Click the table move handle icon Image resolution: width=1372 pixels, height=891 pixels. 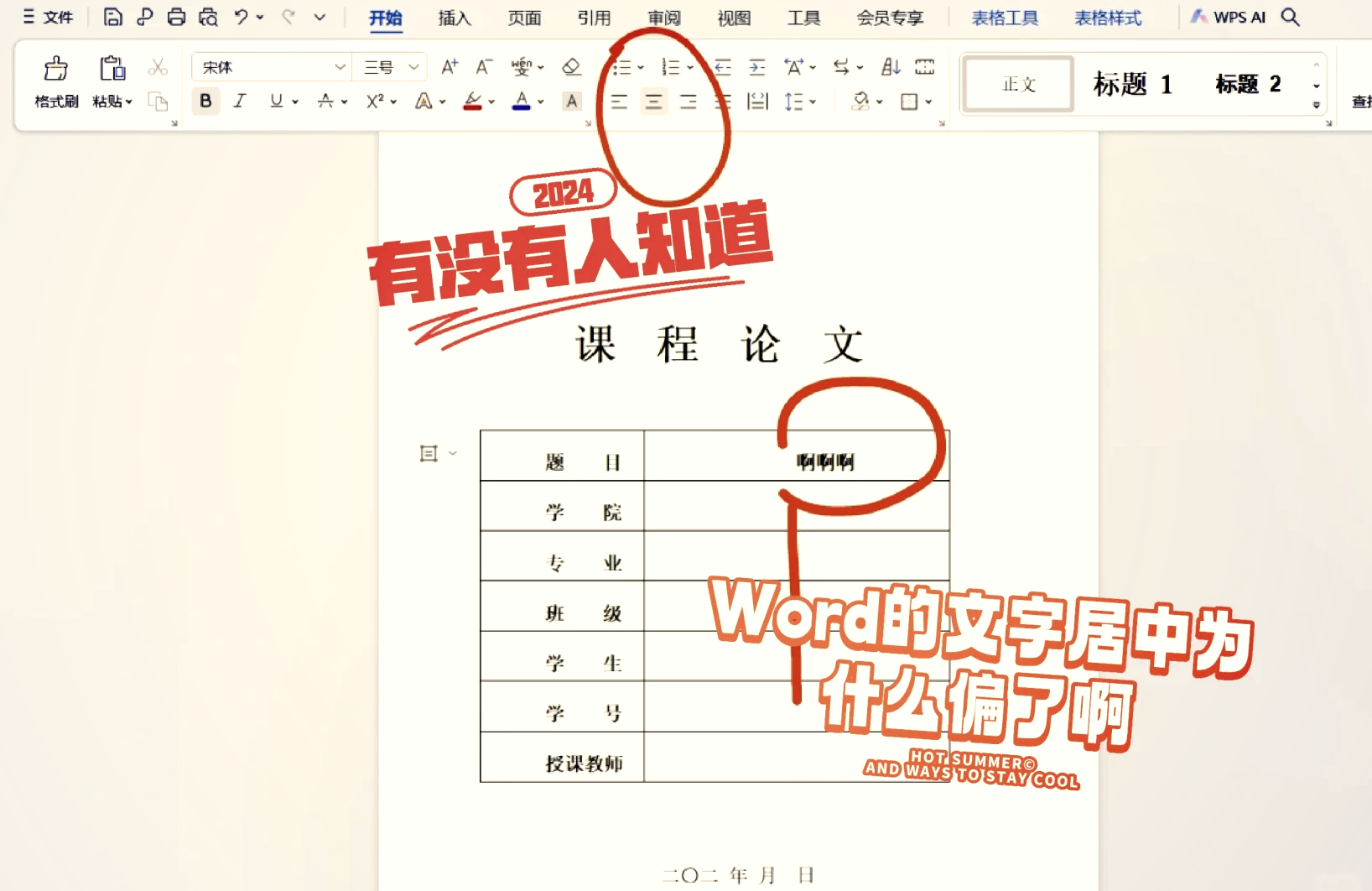point(429,454)
